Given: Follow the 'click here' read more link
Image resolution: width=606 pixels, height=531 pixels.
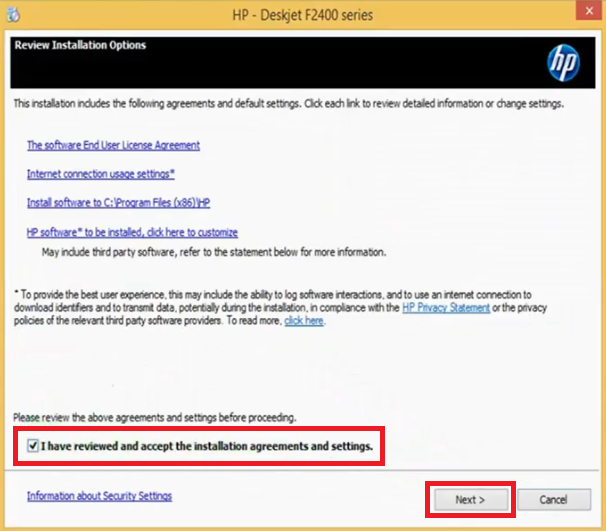Looking at the screenshot, I should tap(304, 321).
